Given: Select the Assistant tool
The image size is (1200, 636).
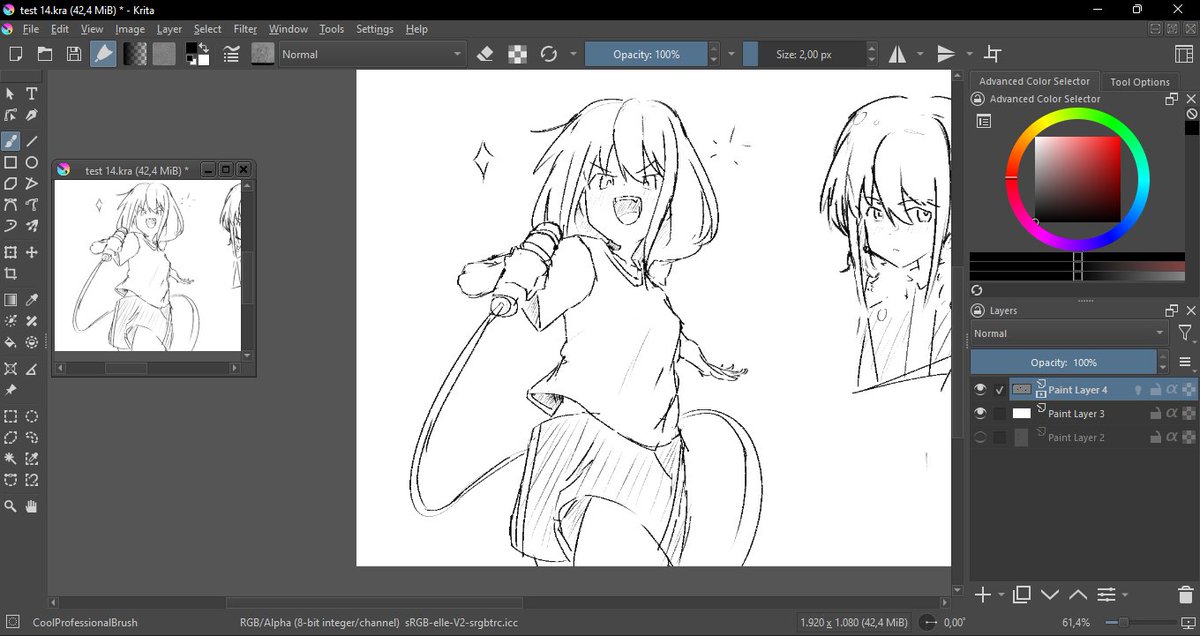Looking at the screenshot, I should 10,369.
